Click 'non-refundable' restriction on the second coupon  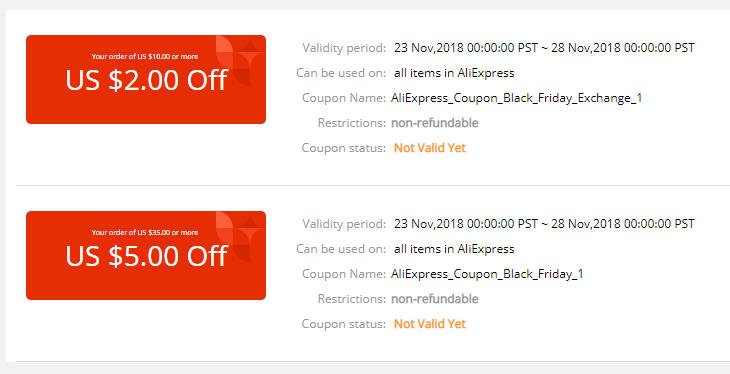click(x=434, y=299)
